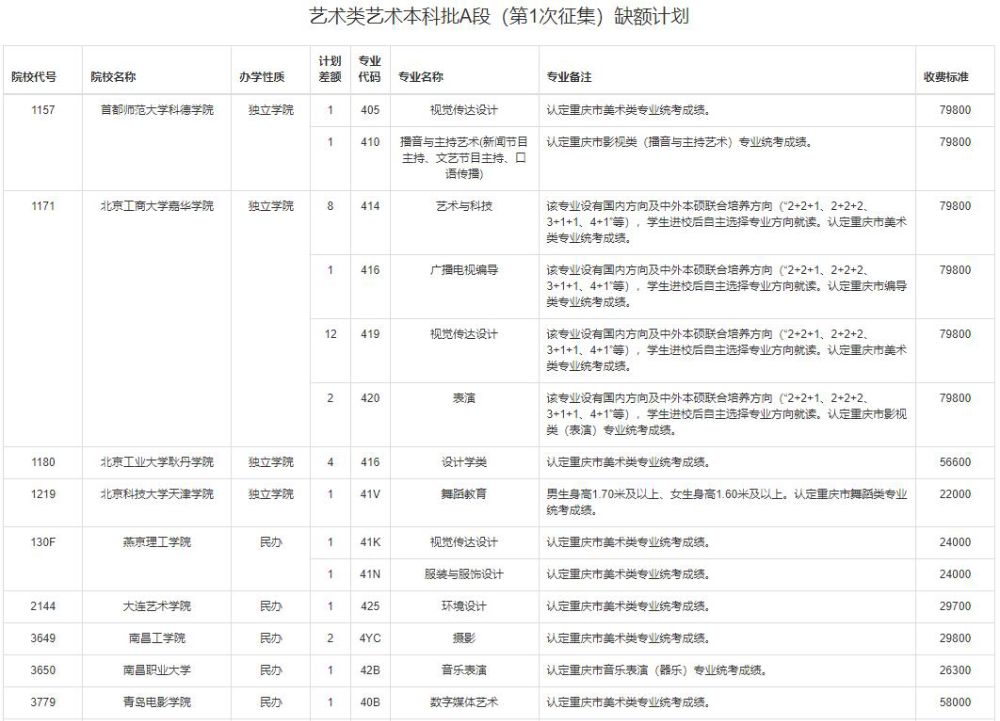This screenshot has width=1000, height=721.
Task: Select the 首都师范大学科德学院 school name cell
Action: [x=157, y=110]
